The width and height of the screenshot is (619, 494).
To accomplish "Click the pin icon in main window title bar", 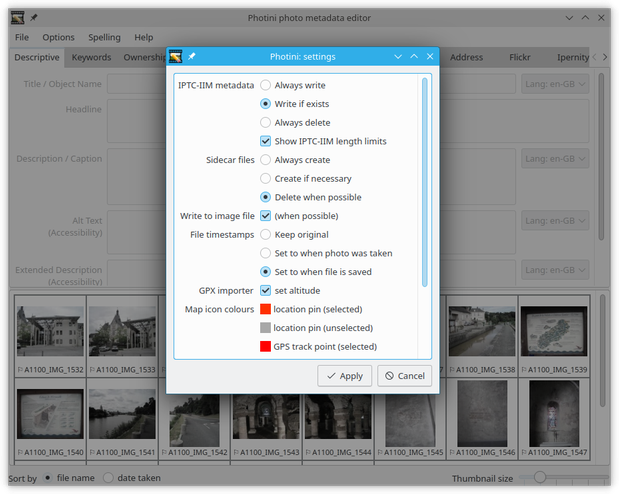I will pyautogui.click(x=34, y=18).
